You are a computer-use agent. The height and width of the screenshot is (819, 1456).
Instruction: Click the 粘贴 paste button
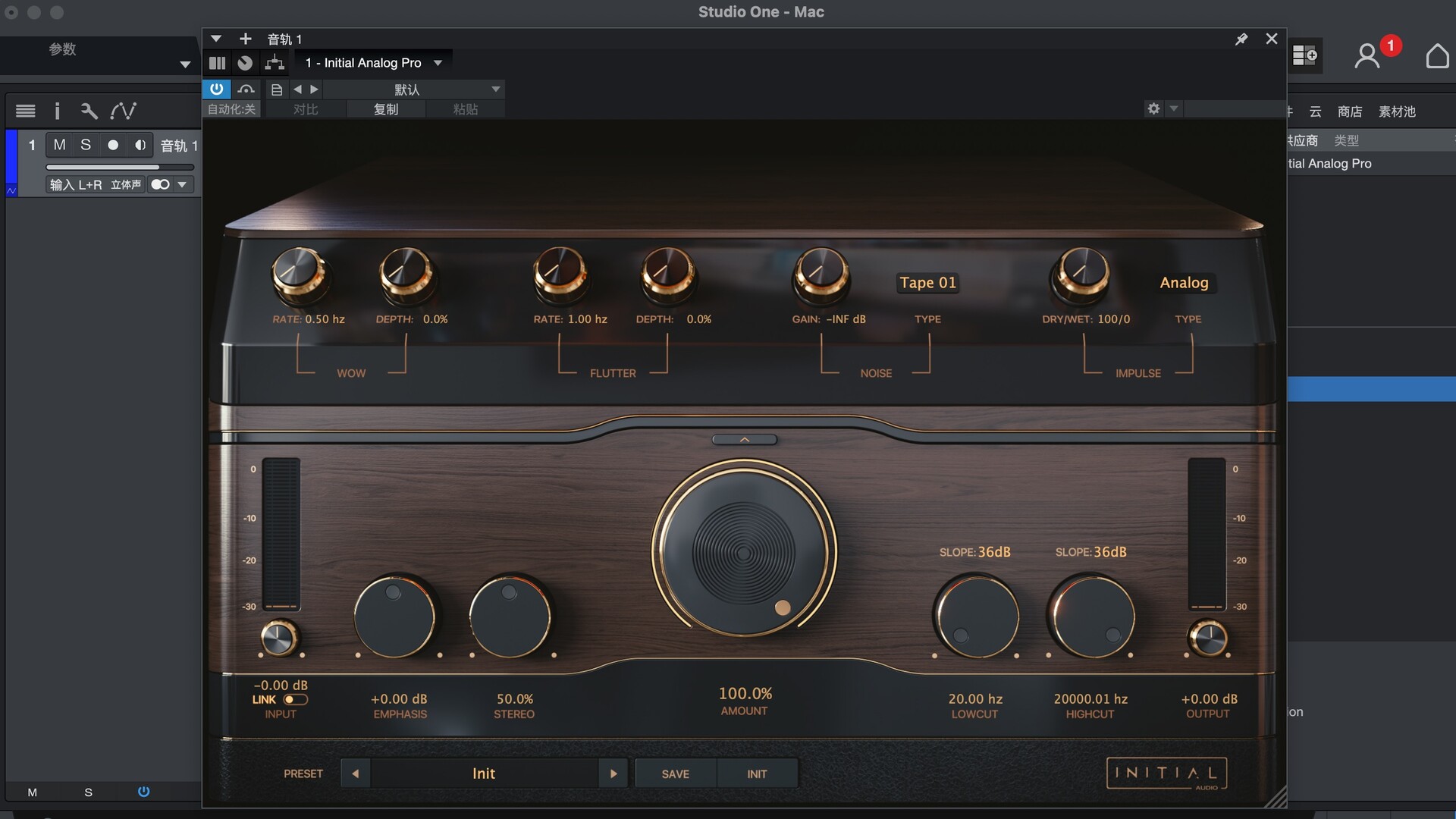466,109
